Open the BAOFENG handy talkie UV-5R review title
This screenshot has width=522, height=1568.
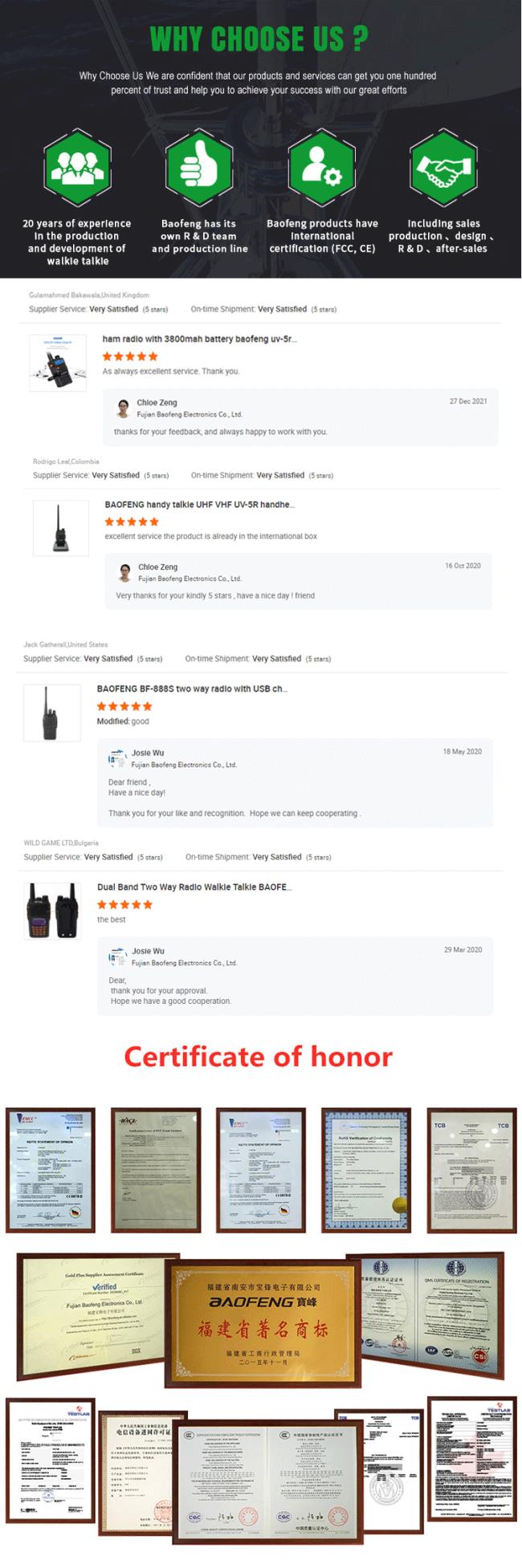point(199,505)
